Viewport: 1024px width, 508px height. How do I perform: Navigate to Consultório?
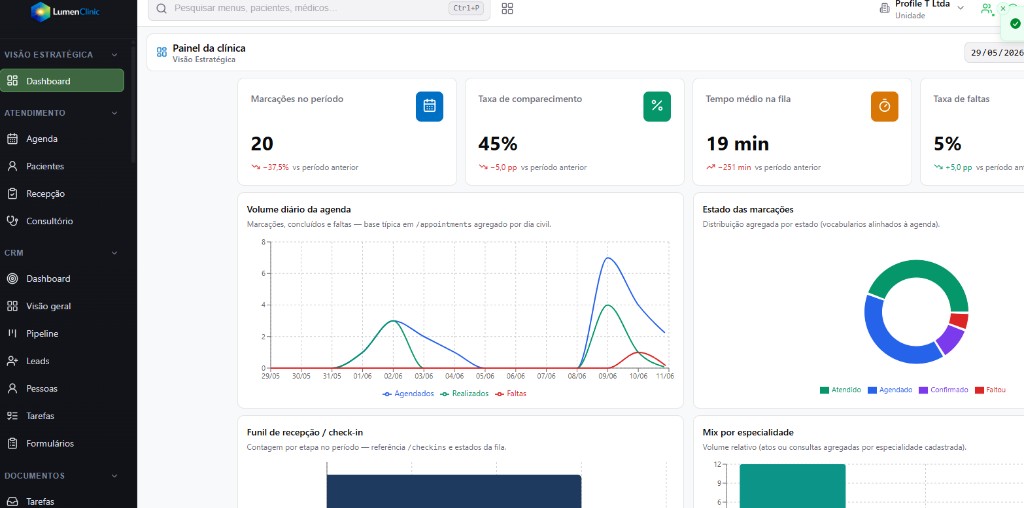[x=63, y=221]
